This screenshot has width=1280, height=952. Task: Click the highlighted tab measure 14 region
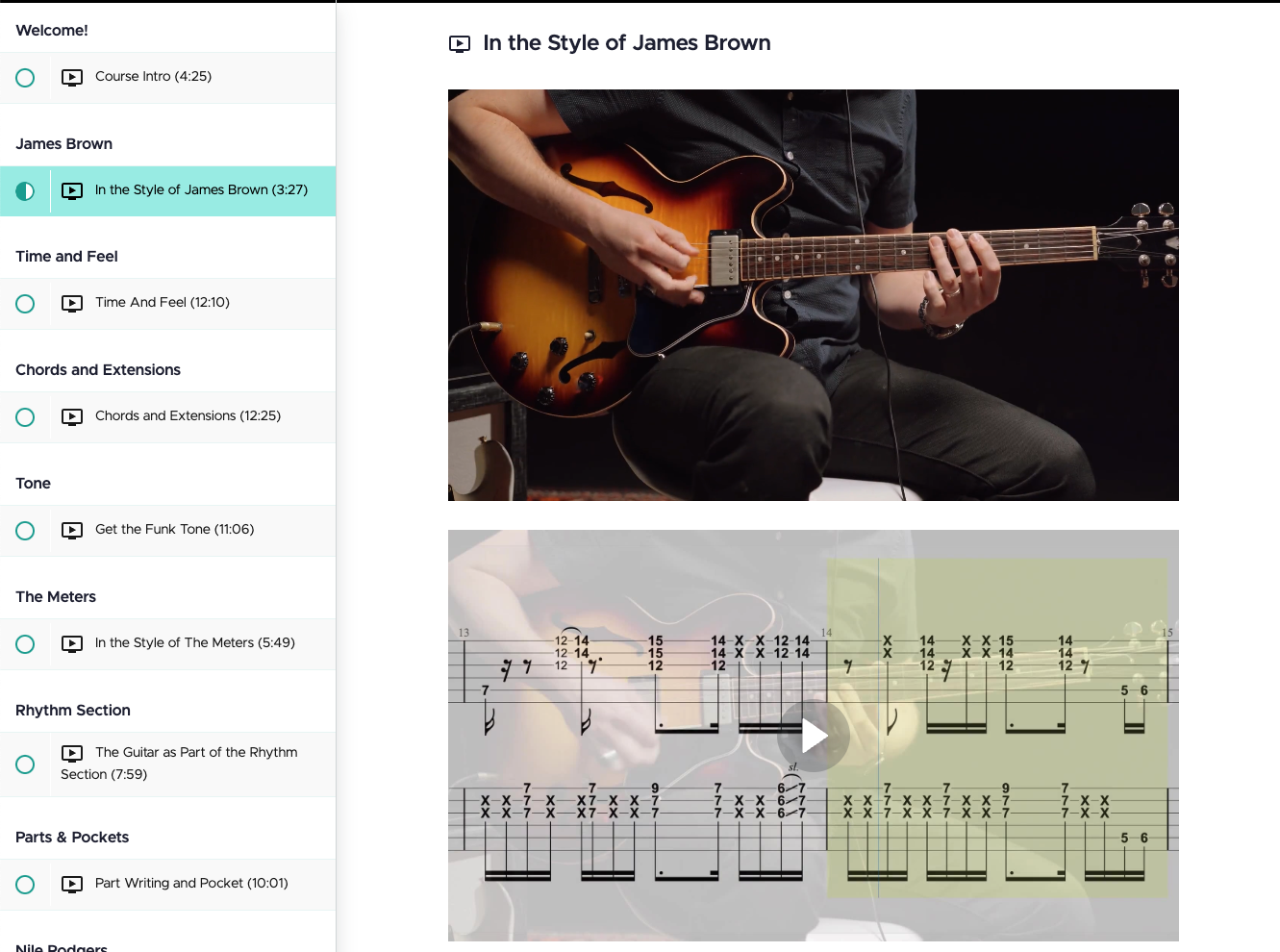[x=997, y=729]
